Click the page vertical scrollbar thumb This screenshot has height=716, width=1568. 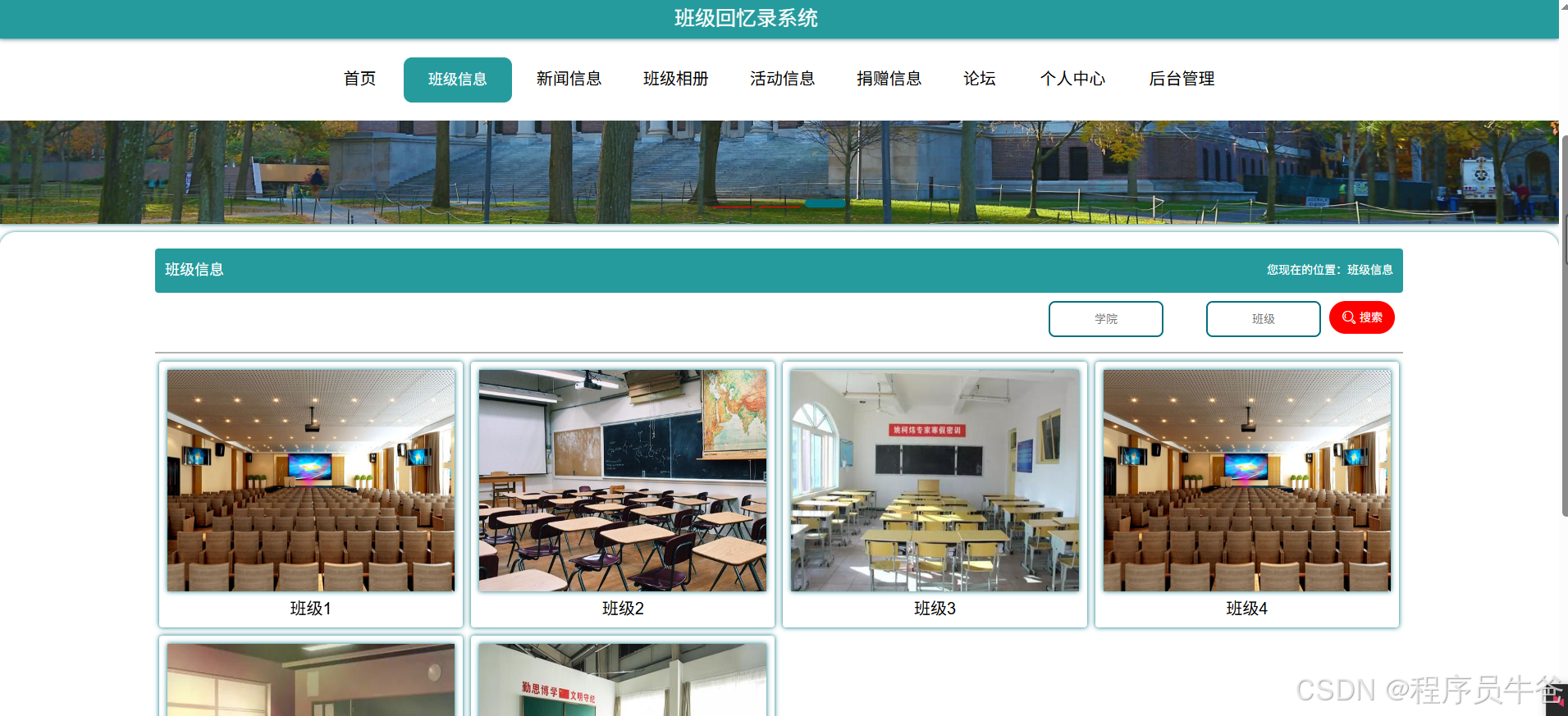[1564, 326]
